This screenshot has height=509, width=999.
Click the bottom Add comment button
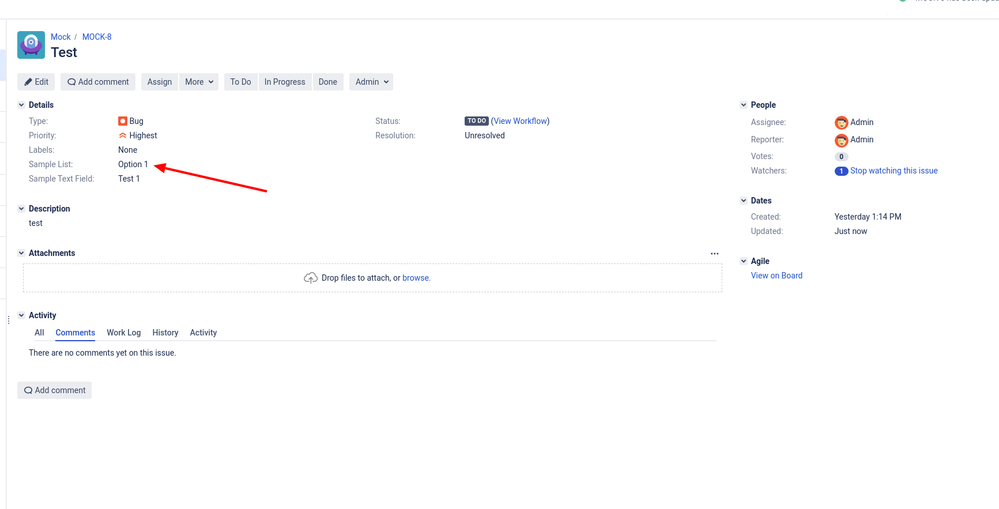tap(54, 390)
